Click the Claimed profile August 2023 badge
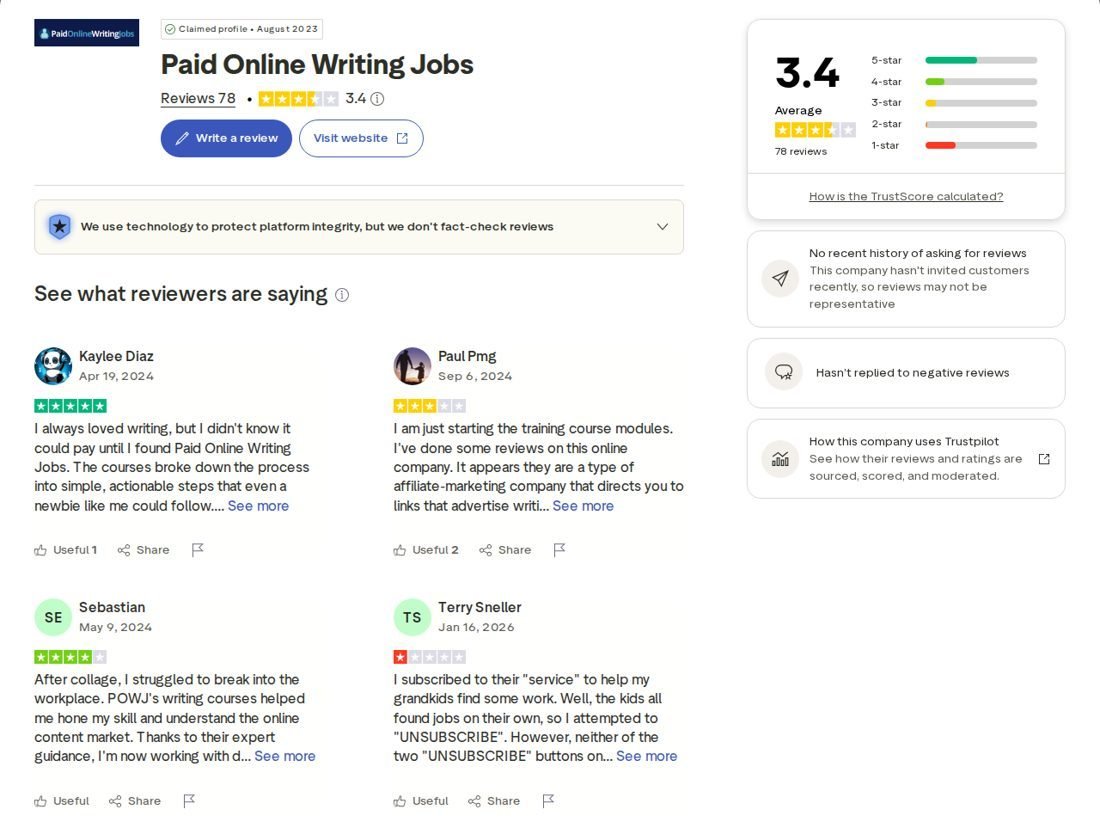Screen dimensions: 1100x834 click(241, 29)
